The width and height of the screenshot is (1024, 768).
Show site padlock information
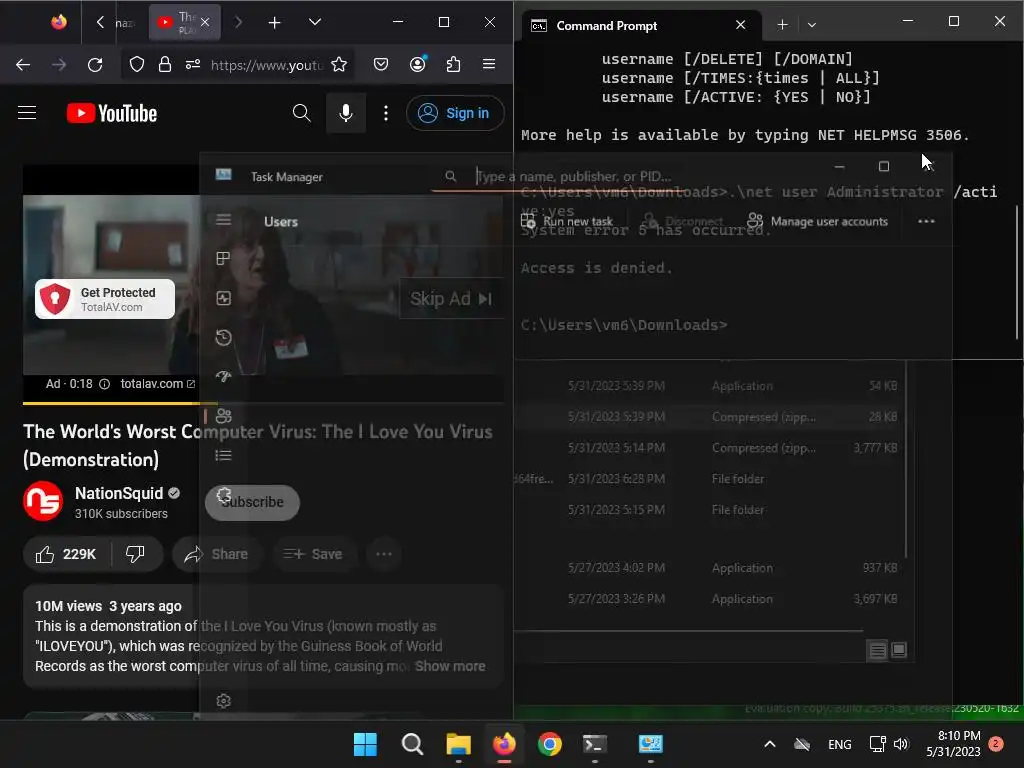(165, 64)
